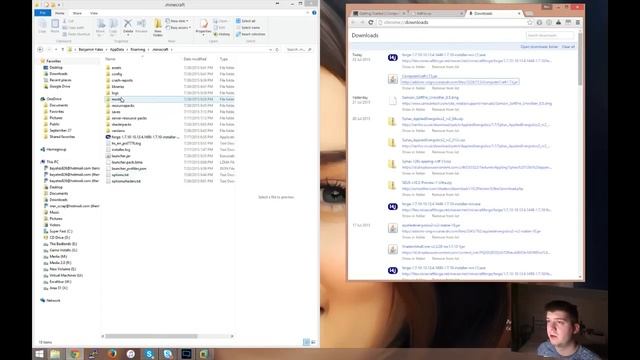Open iTunes from the taskbar

131,354
